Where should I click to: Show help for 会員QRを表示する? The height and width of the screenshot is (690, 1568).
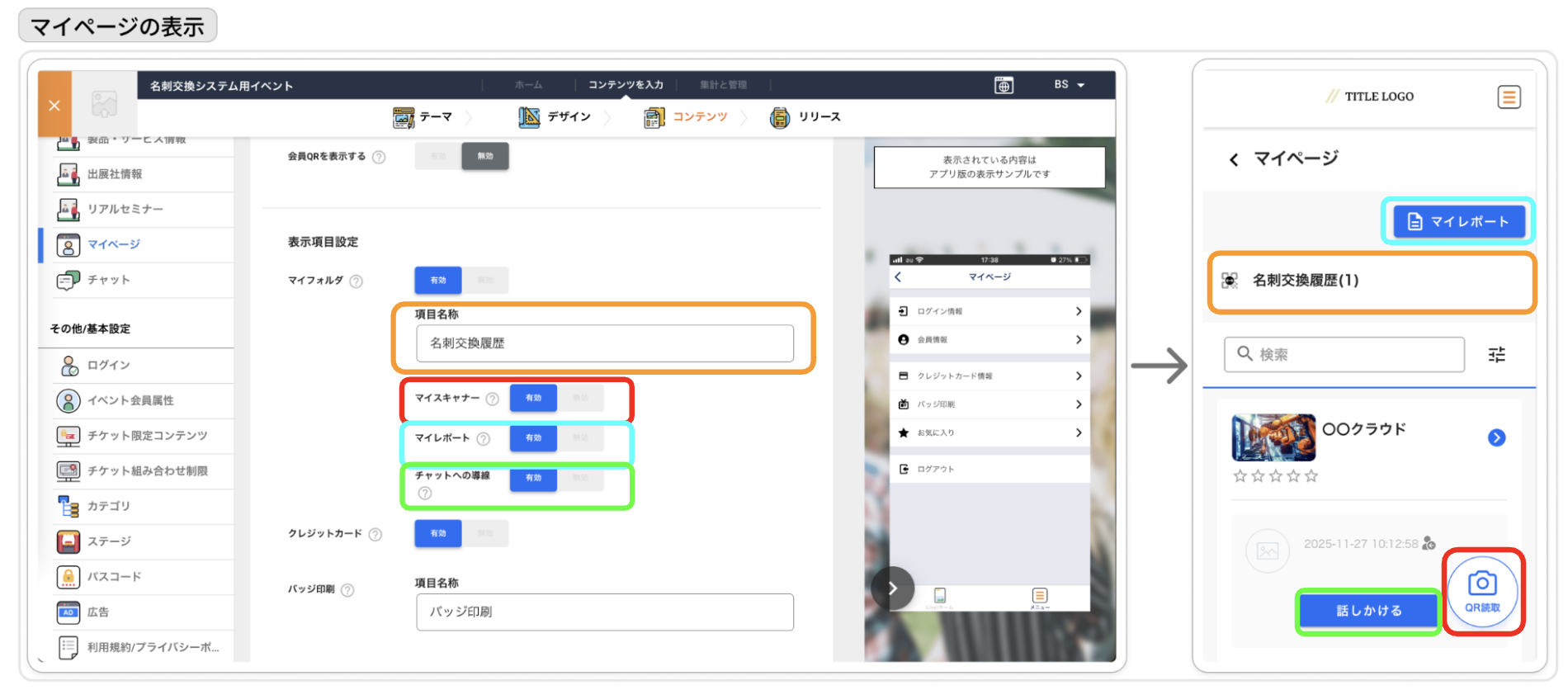click(379, 157)
